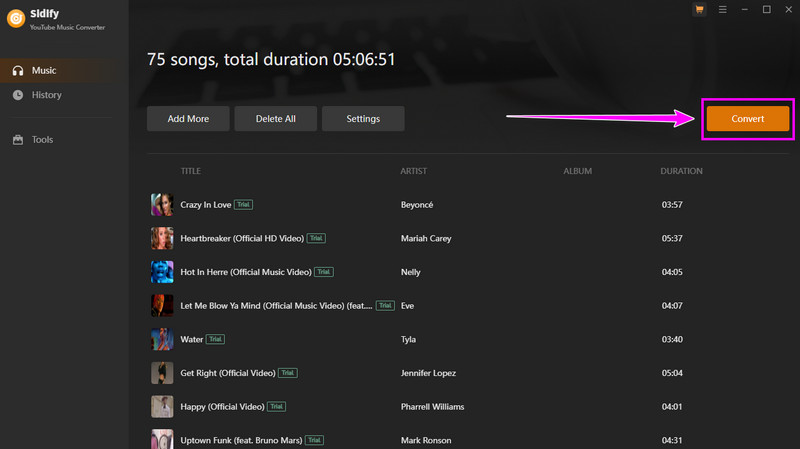The height and width of the screenshot is (449, 800).
Task: Click the 04:05 duration value
Action: pyautogui.click(x=672, y=272)
